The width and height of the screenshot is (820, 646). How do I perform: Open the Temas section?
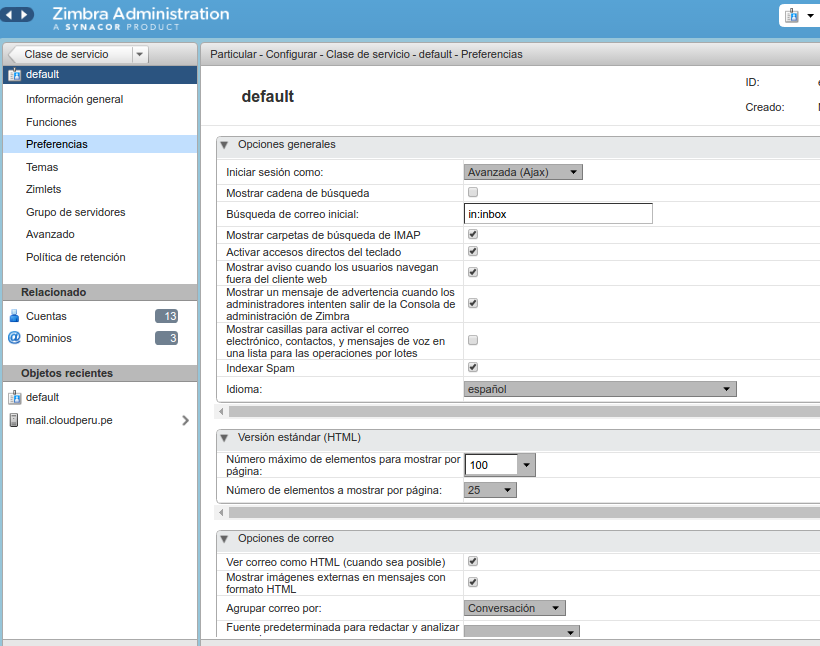coord(42,167)
